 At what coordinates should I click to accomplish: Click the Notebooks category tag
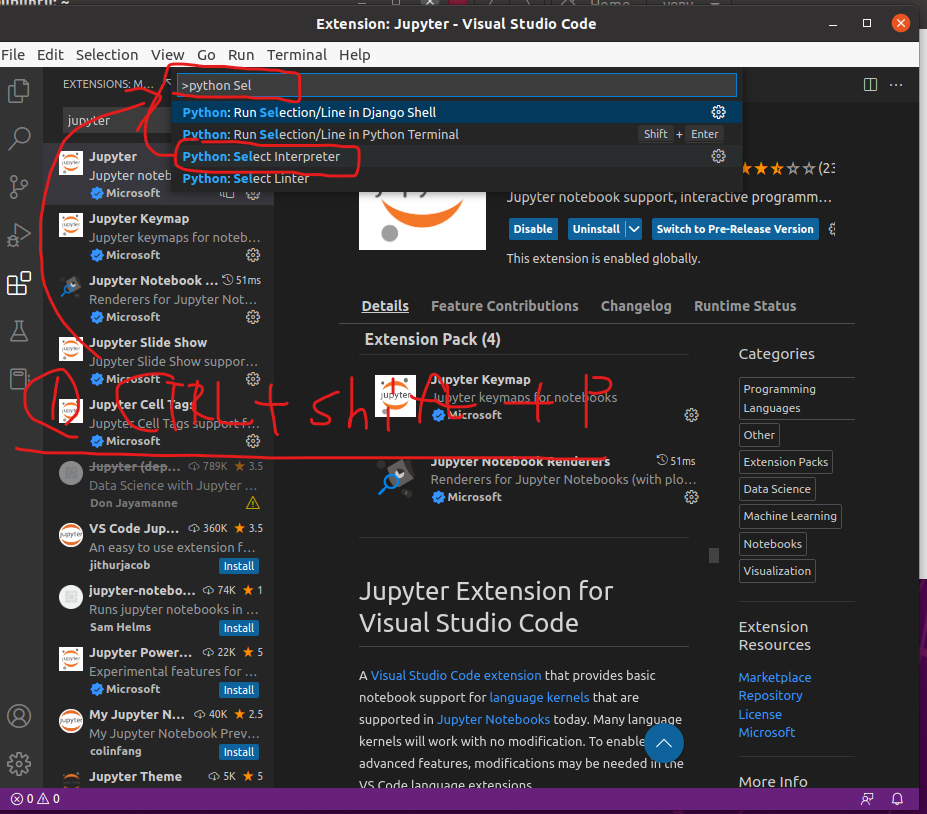point(772,544)
